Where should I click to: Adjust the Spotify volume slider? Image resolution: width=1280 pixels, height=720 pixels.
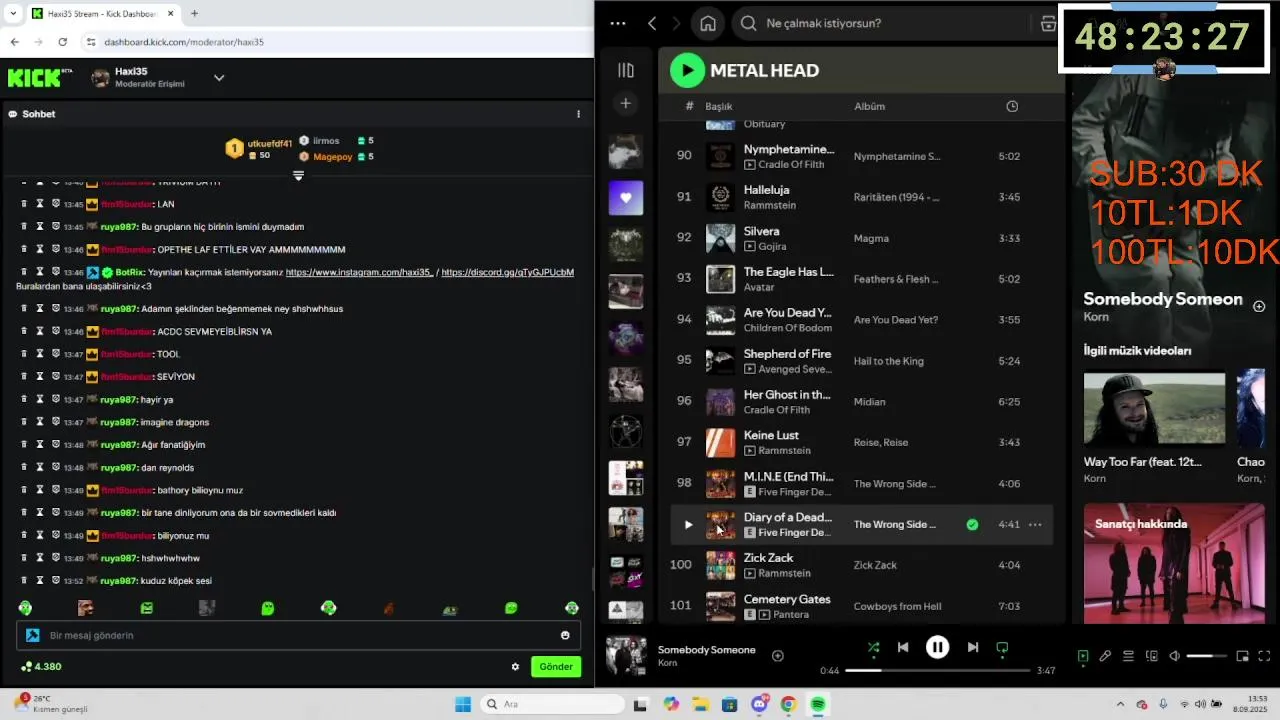(x=1206, y=656)
